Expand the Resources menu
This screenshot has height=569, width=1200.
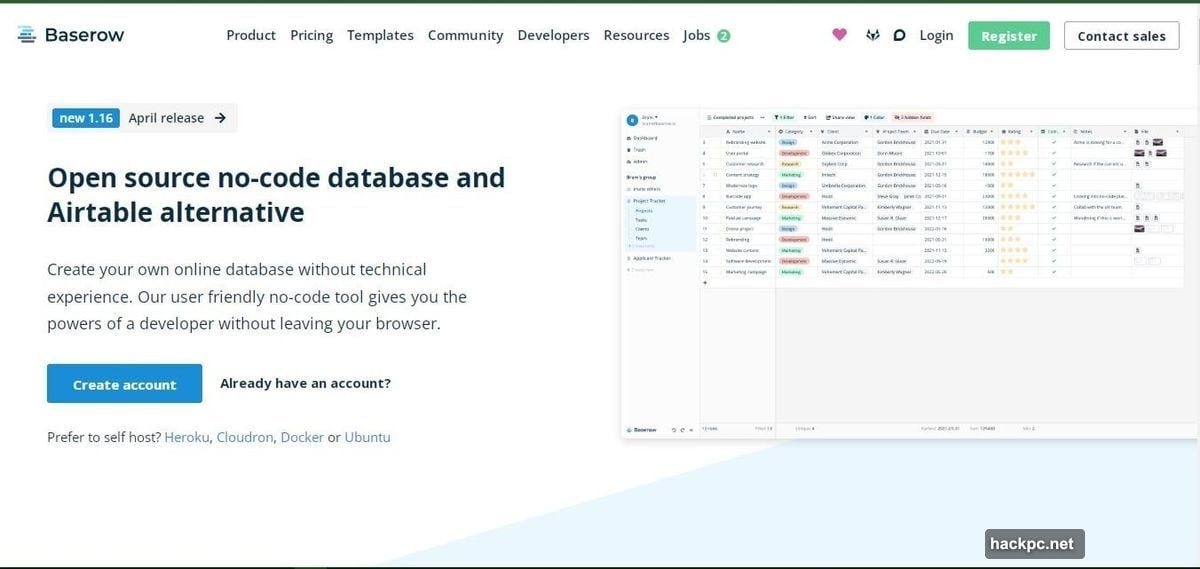pos(636,35)
